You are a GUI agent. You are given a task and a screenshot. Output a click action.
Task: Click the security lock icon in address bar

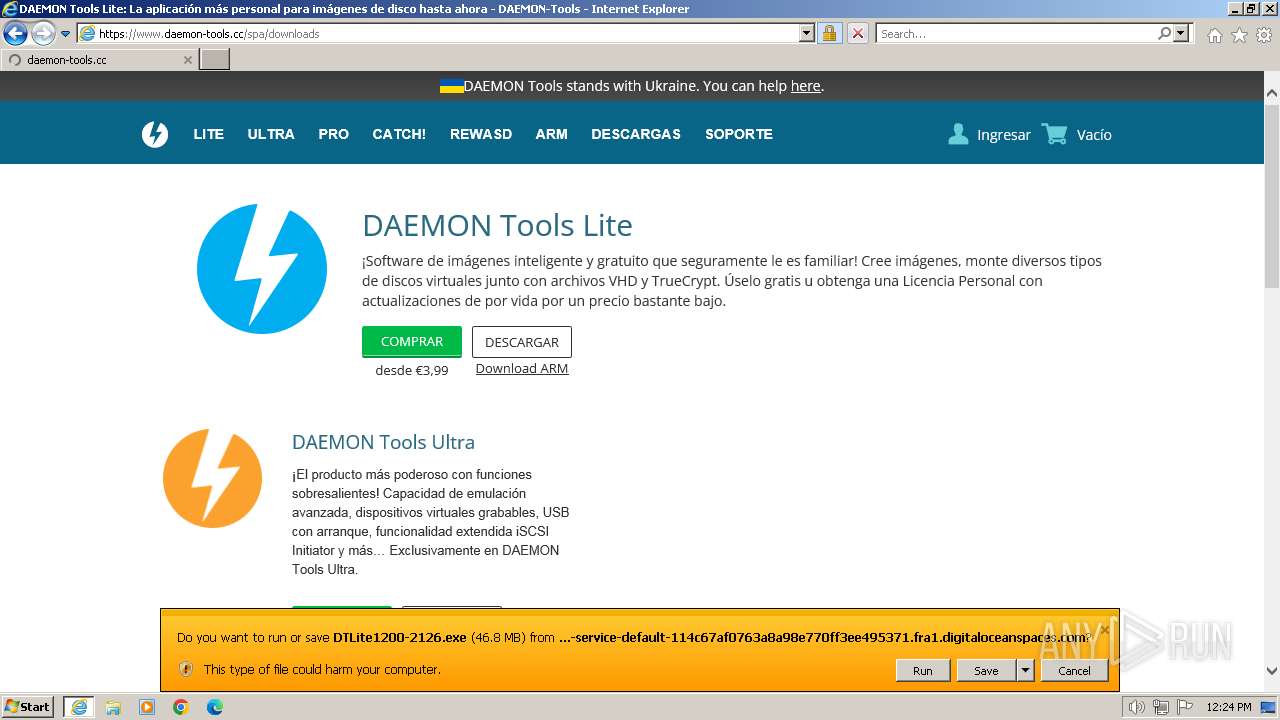pos(829,33)
